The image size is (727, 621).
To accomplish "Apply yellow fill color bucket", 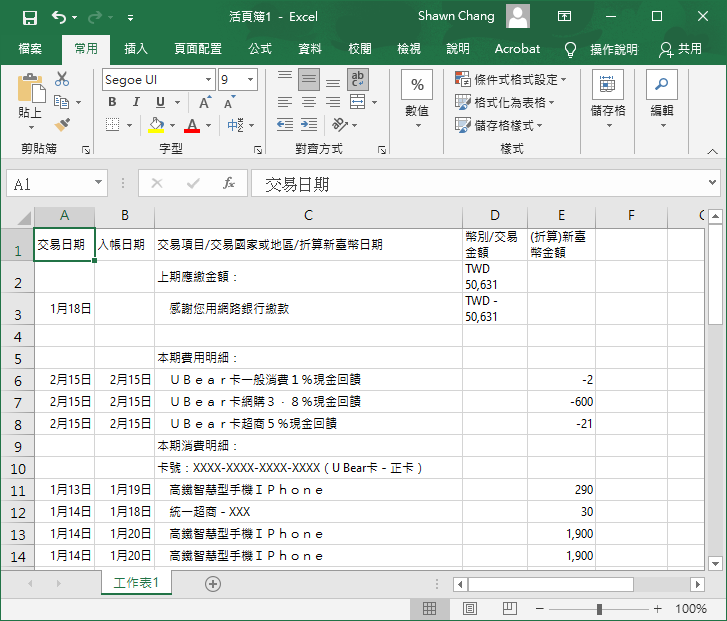I will pos(156,125).
